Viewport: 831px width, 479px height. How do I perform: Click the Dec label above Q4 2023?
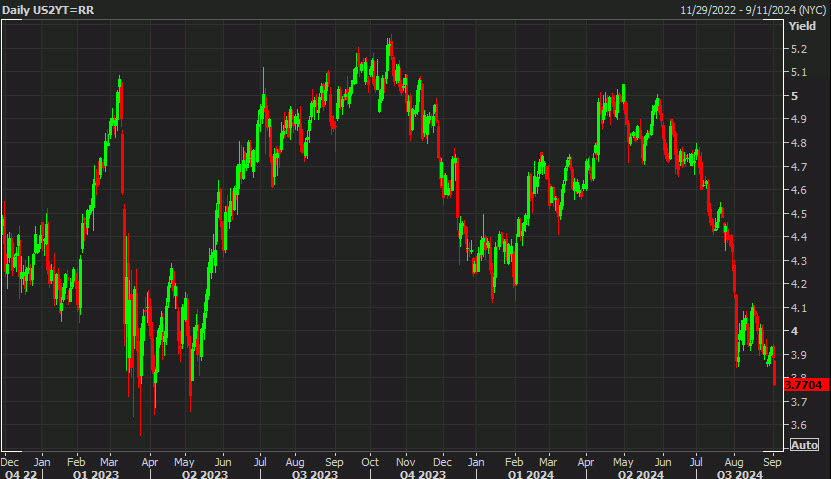(x=443, y=462)
